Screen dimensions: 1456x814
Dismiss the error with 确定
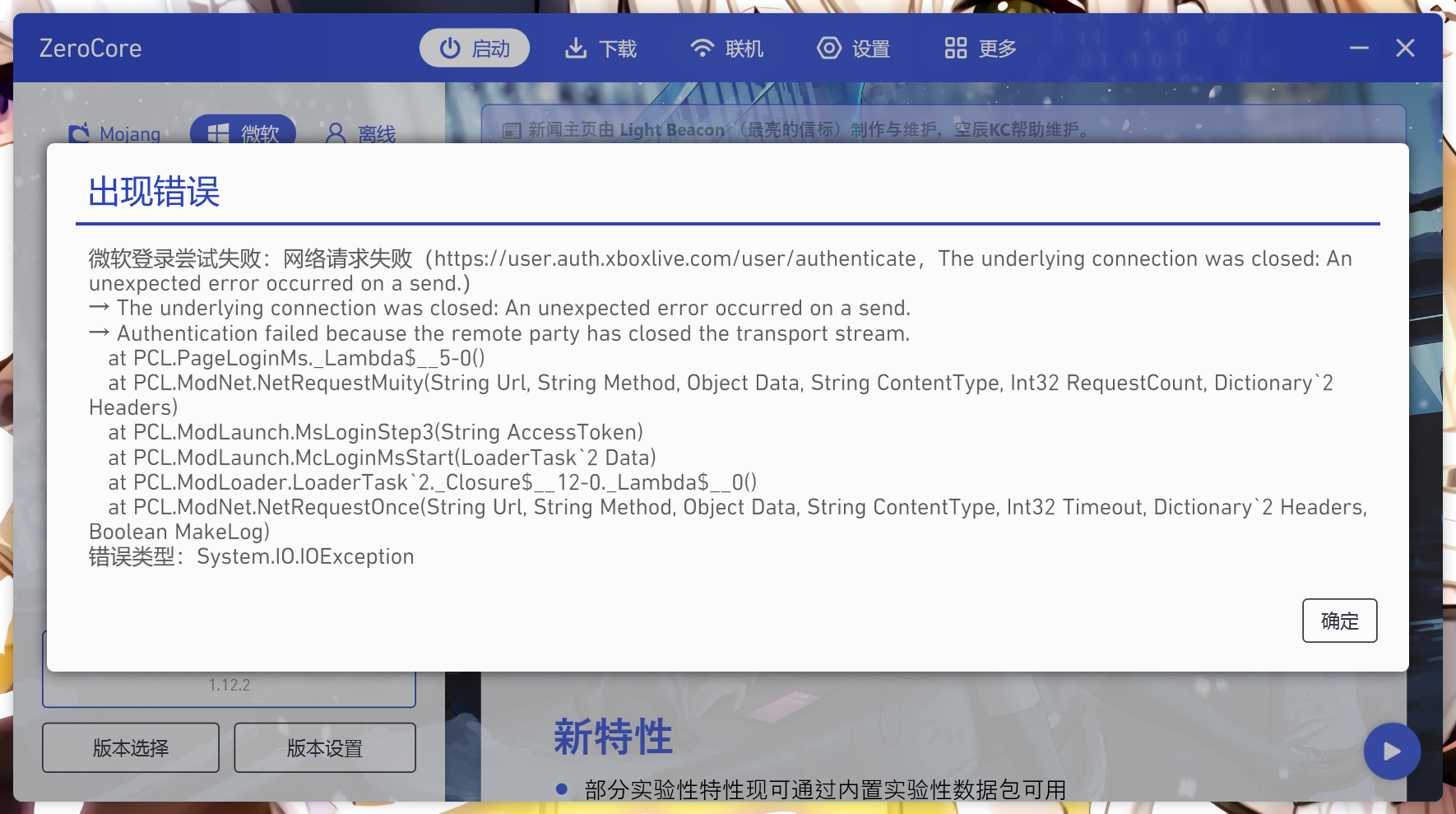(1339, 621)
